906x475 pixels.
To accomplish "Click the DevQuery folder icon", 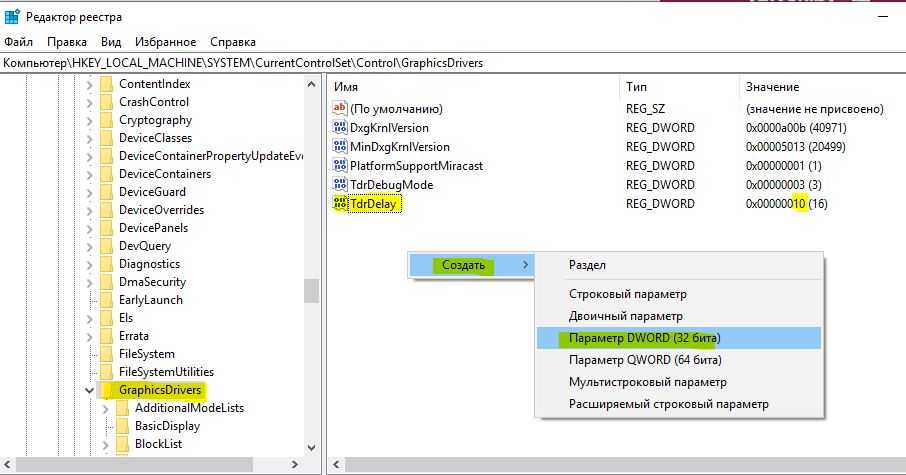I will click(x=106, y=246).
